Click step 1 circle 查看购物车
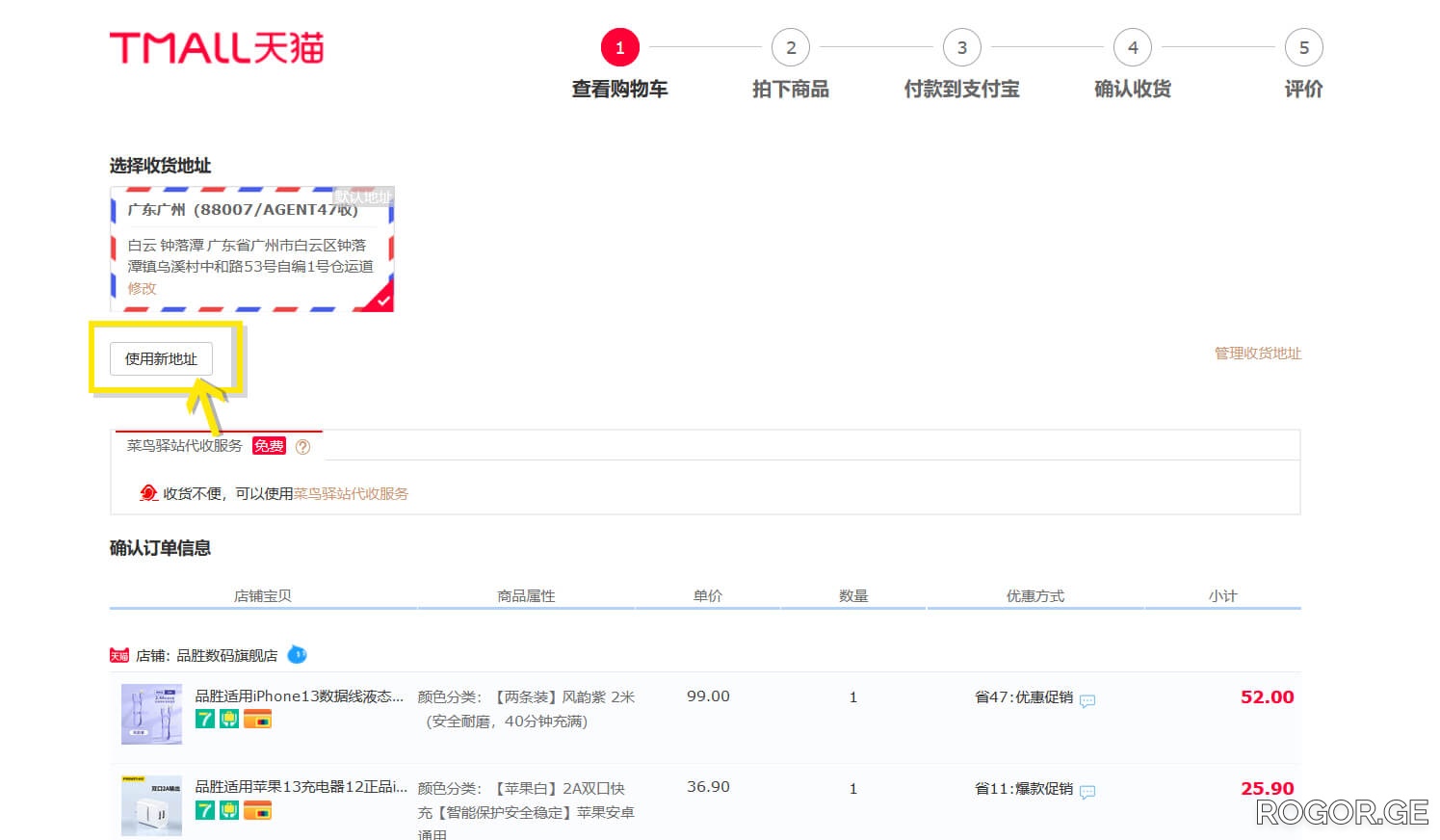The height and width of the screenshot is (840, 1440). (x=619, y=47)
